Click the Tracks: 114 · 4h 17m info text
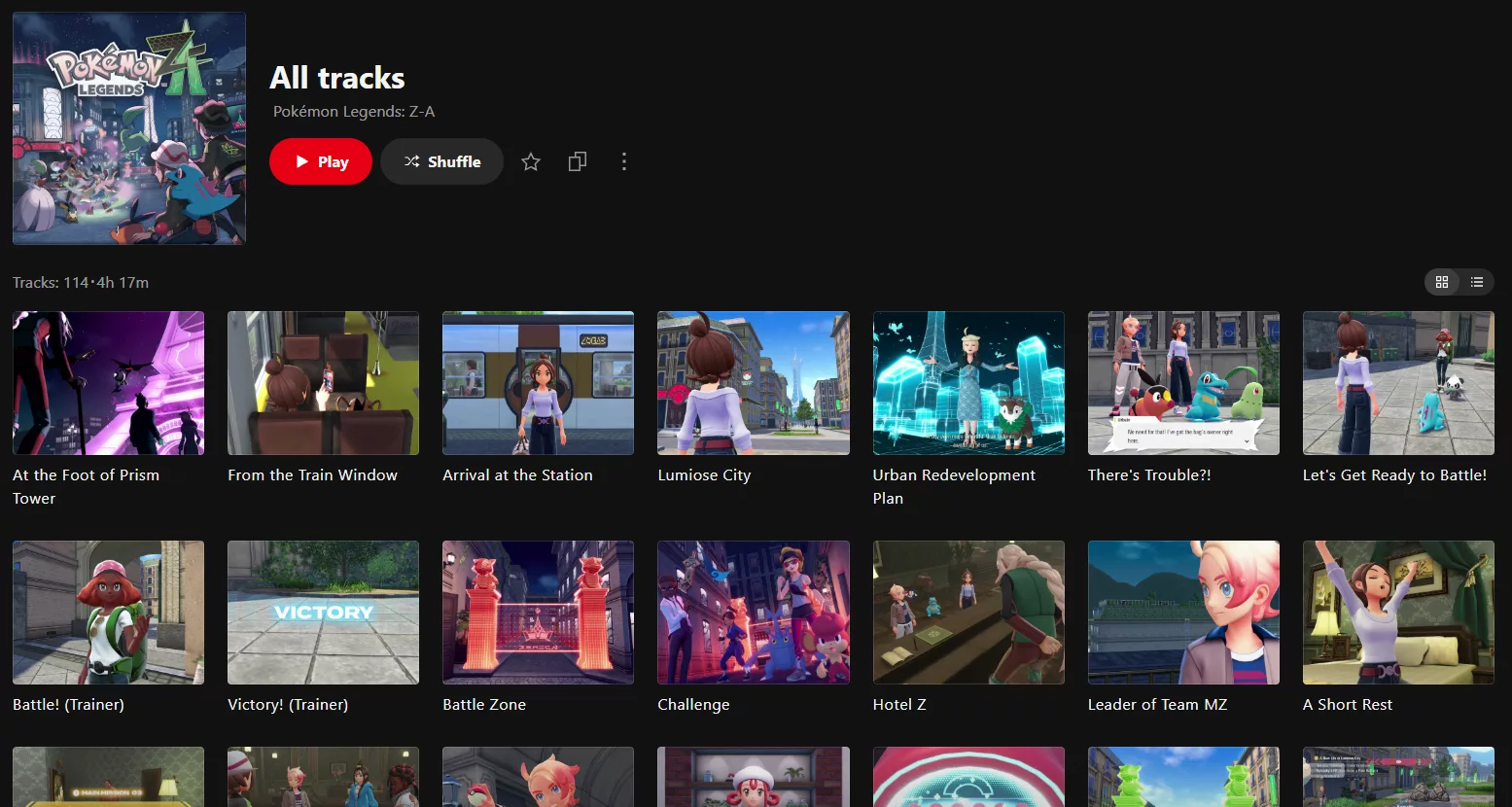Image resolution: width=1512 pixels, height=807 pixels. (81, 283)
